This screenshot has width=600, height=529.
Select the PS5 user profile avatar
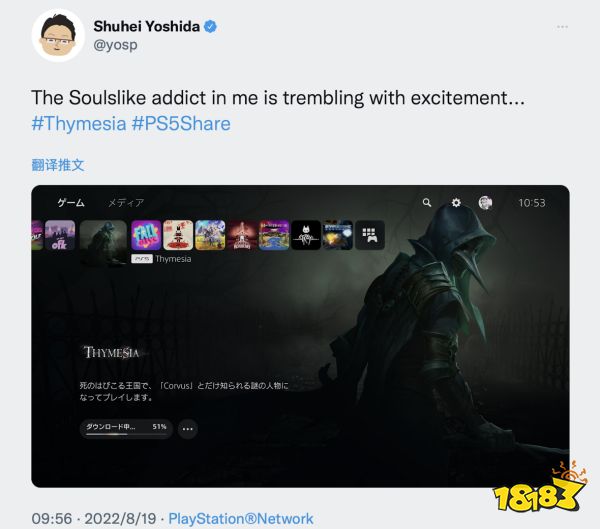click(485, 202)
